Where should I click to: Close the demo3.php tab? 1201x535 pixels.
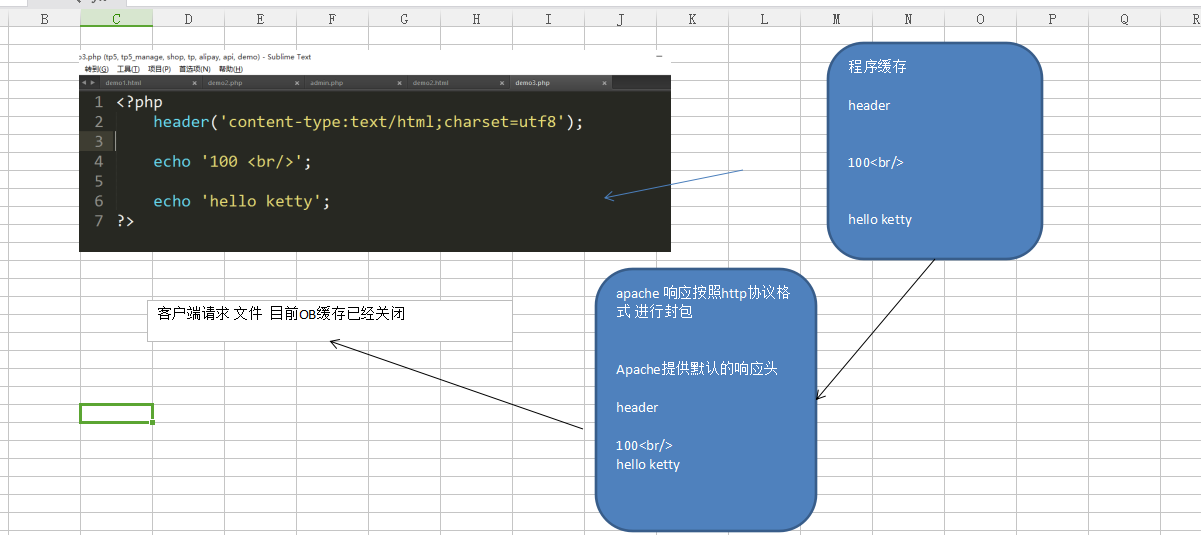coord(604,83)
